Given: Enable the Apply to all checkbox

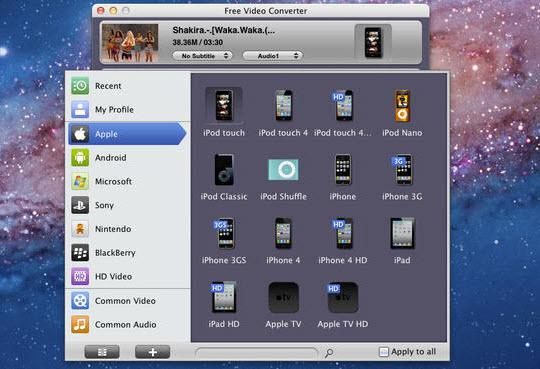Looking at the screenshot, I should pyautogui.click(x=383, y=352).
